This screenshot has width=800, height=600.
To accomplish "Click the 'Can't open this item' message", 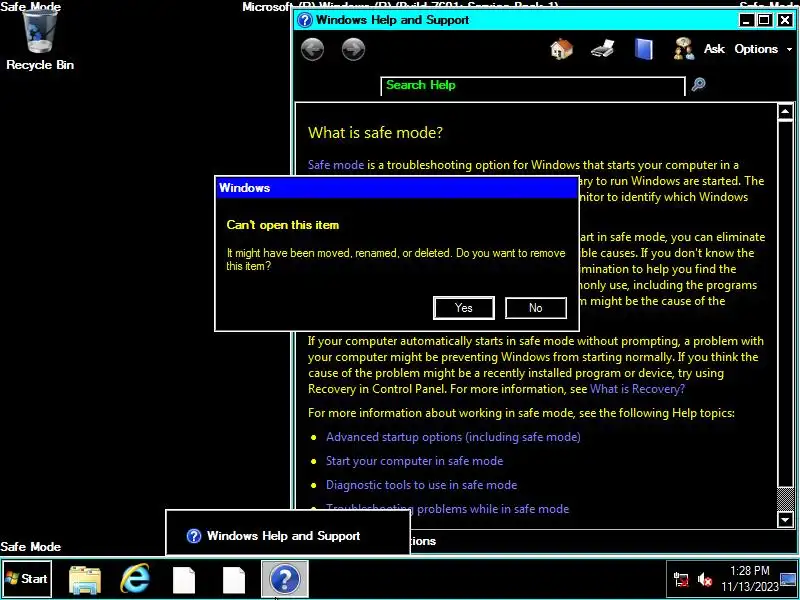I will coord(283,225).
